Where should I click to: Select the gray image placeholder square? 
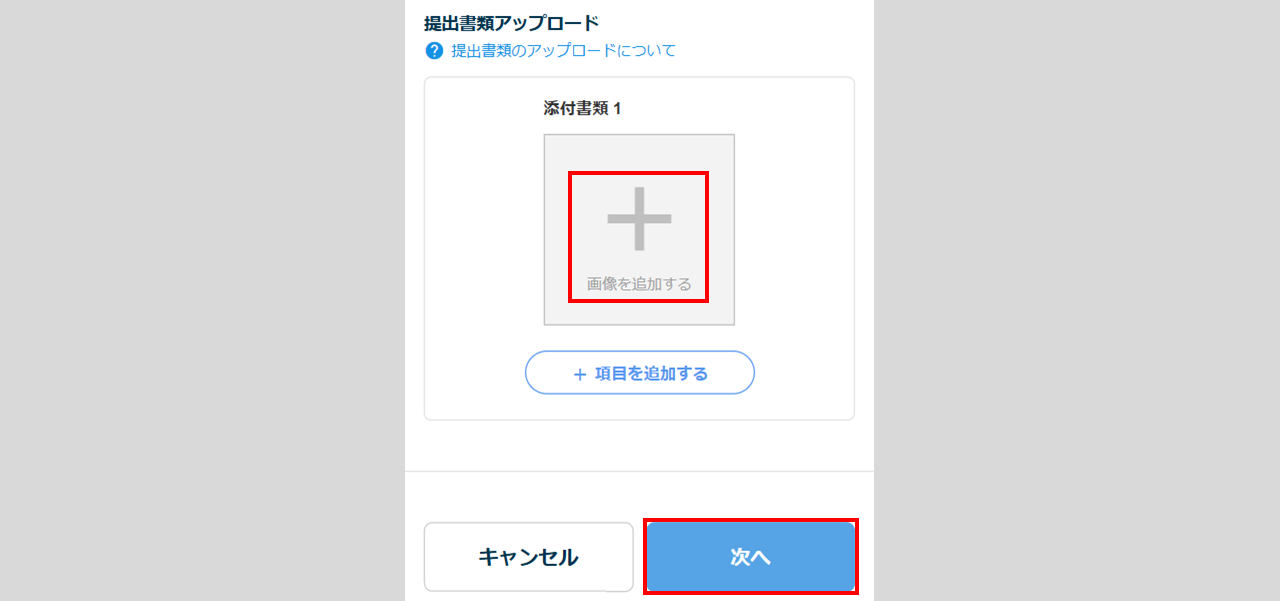[639, 230]
